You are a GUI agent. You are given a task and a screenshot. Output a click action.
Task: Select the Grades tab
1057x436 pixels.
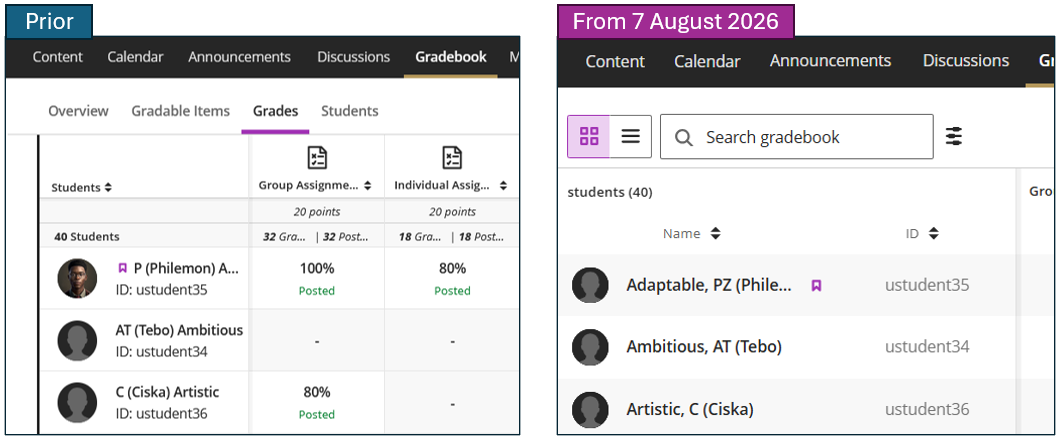click(275, 111)
